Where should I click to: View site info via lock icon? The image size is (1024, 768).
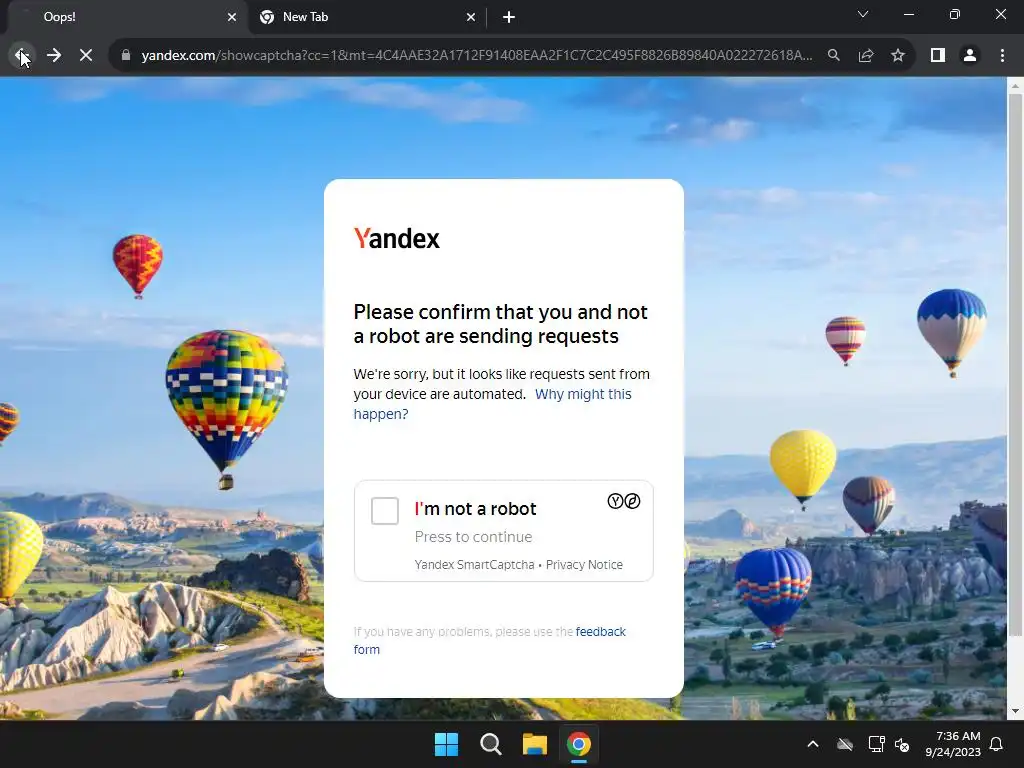[x=126, y=56]
